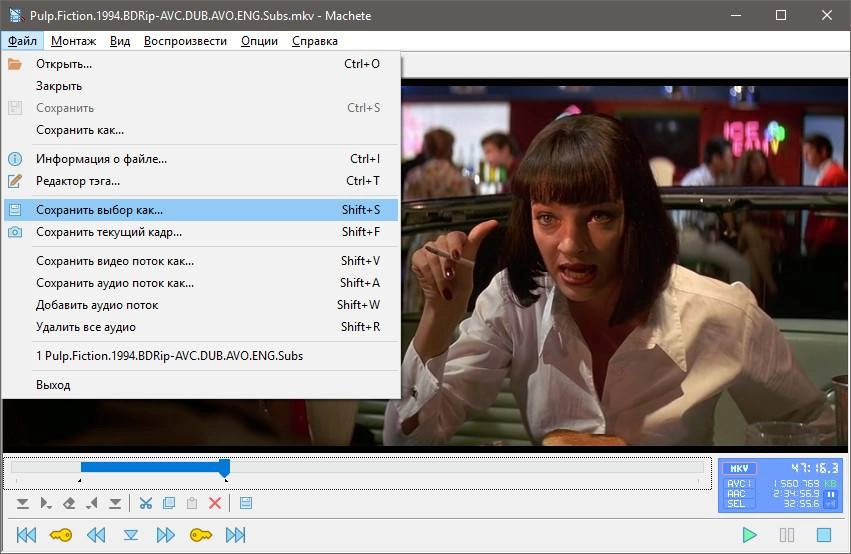Set selection start with leftmost marker icon
Screen dimensions: 851x554
22,504
